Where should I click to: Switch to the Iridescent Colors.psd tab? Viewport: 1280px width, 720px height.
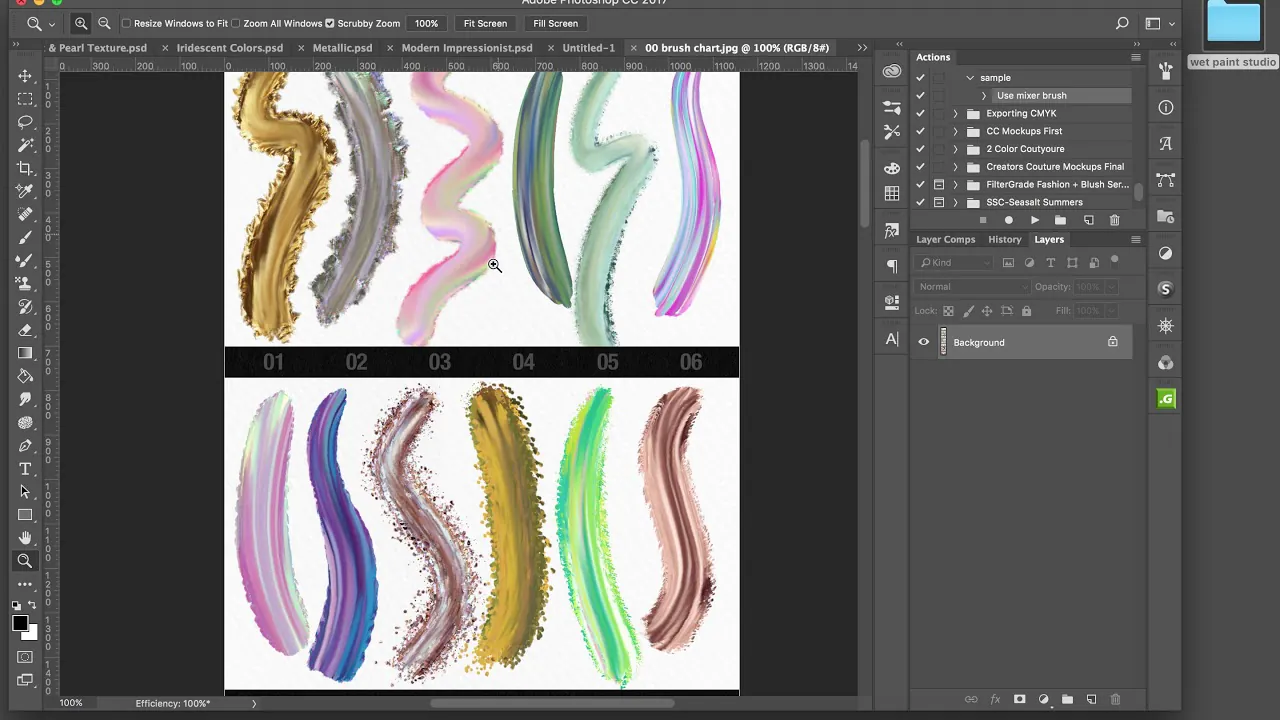coord(229,47)
